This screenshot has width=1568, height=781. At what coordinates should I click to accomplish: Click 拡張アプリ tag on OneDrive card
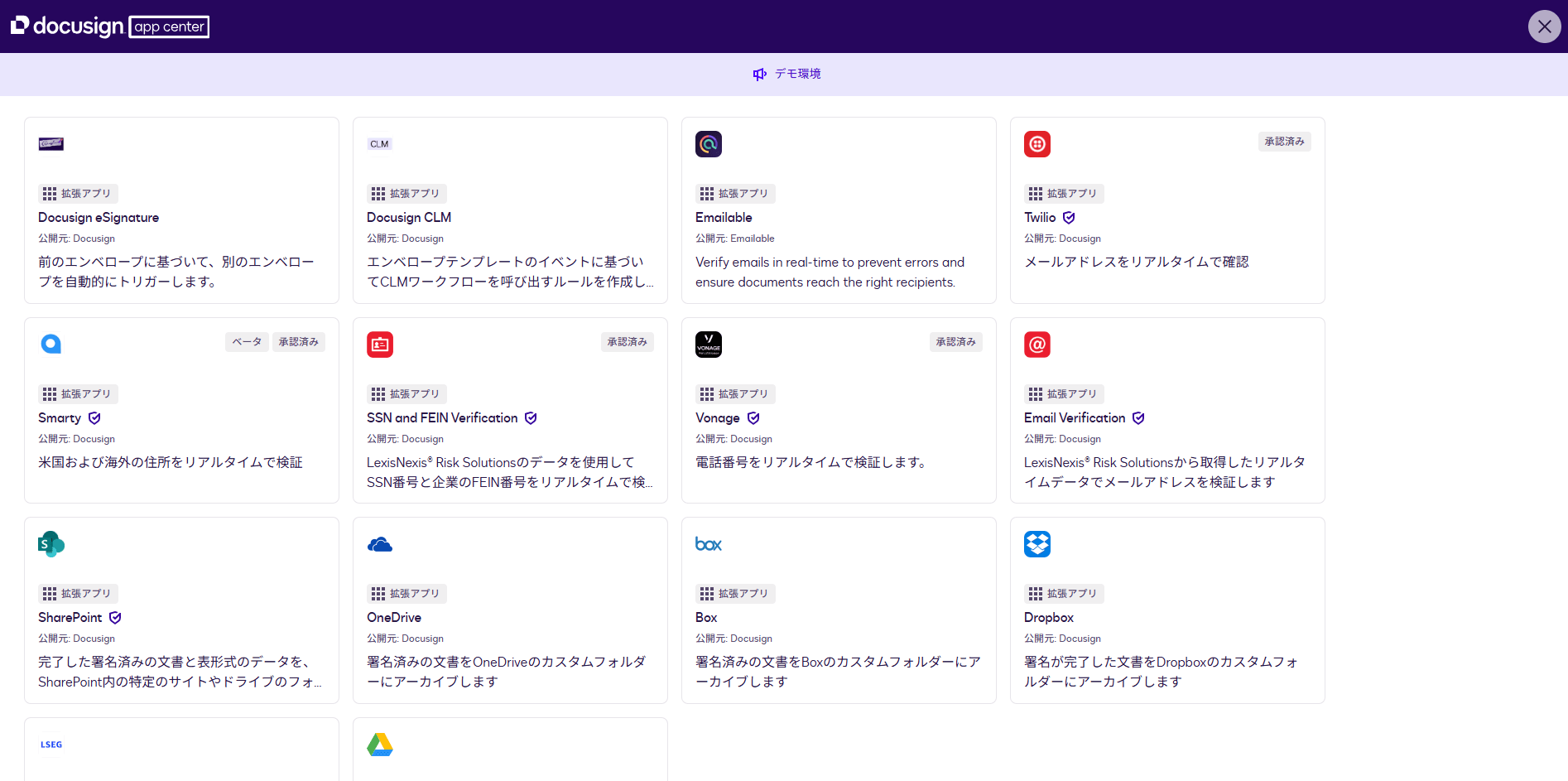click(x=407, y=594)
